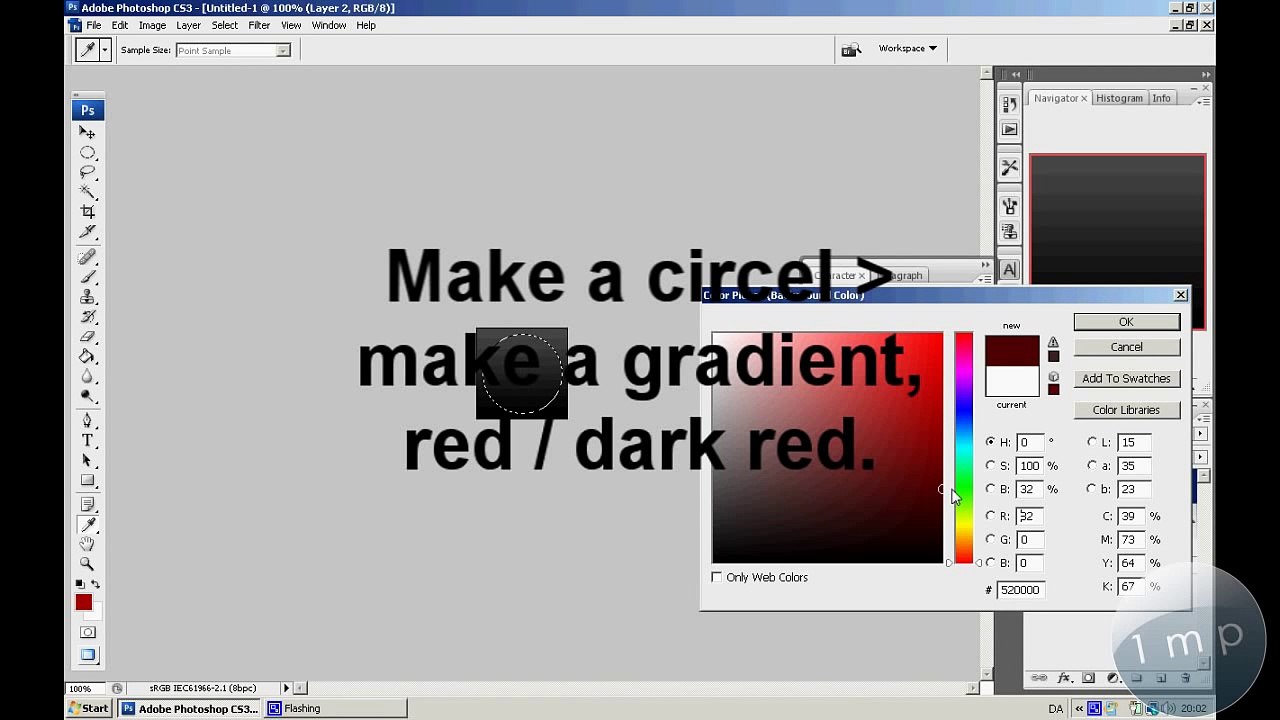1280x720 pixels.
Task: Select the G green radio button
Action: tap(990, 540)
